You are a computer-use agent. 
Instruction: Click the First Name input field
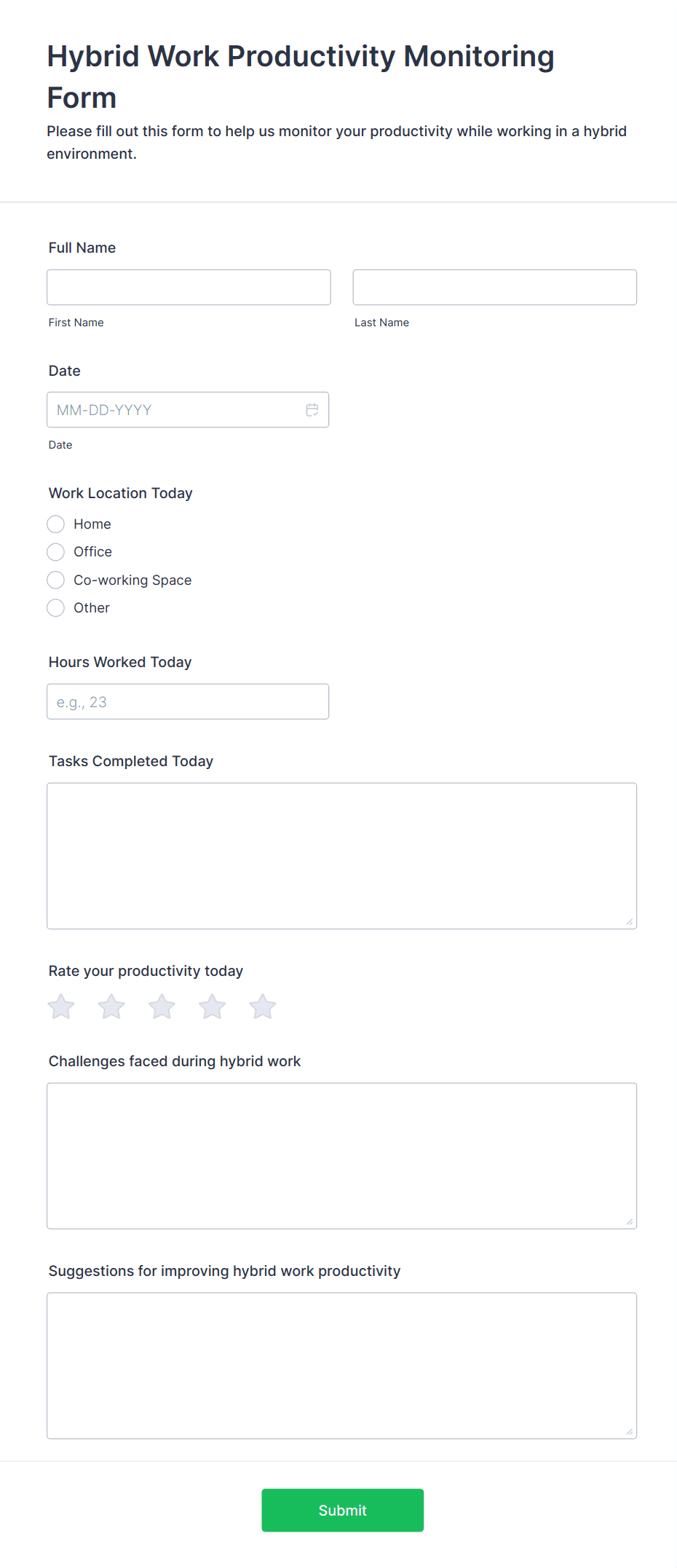[189, 287]
